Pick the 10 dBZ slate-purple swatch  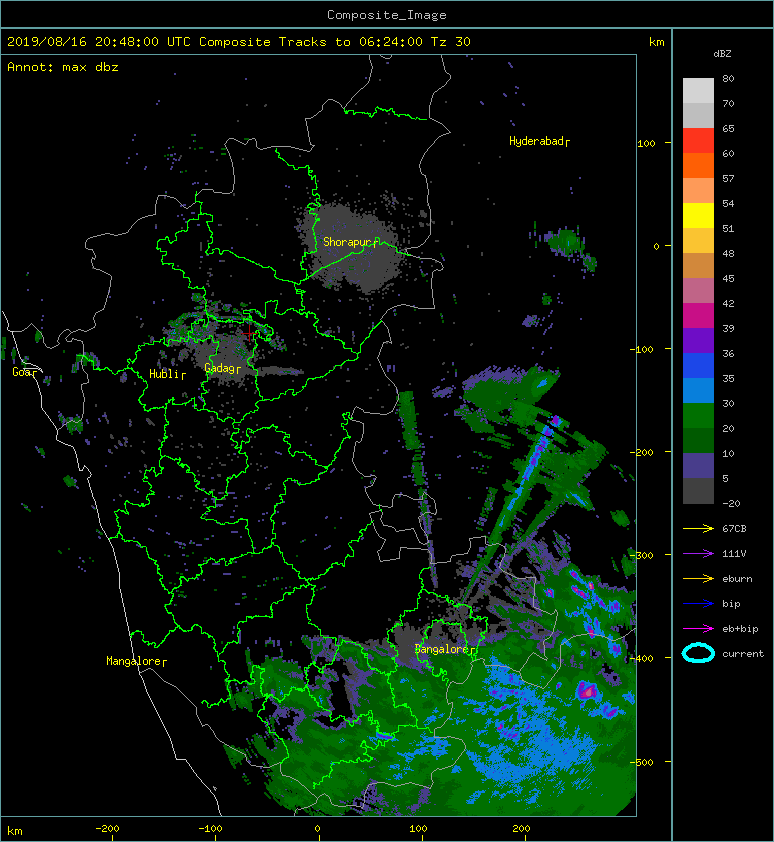[x=698, y=465]
